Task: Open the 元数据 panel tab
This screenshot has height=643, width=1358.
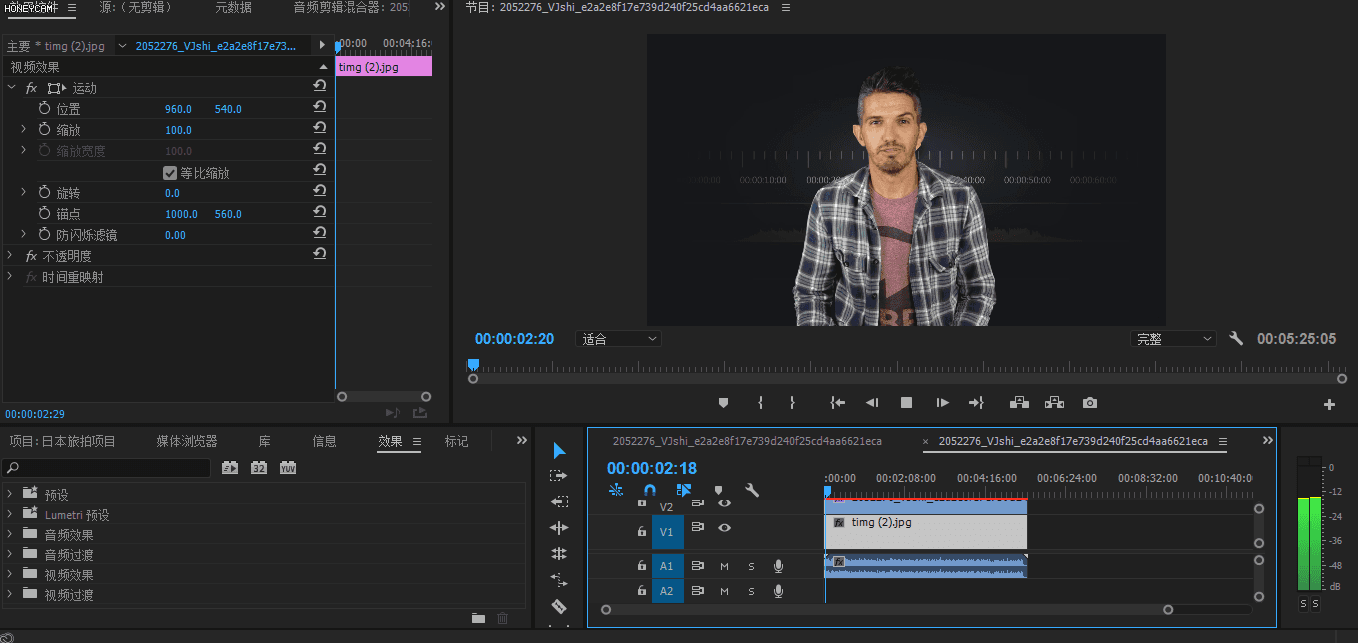Action: click(x=233, y=7)
